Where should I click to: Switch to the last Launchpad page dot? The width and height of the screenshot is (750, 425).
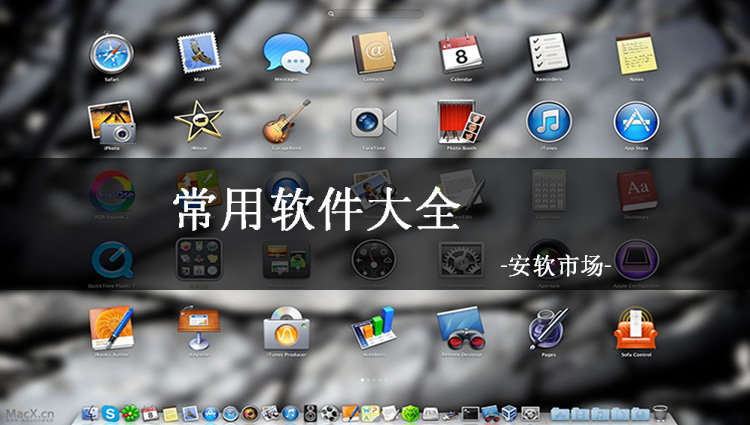(x=386, y=380)
